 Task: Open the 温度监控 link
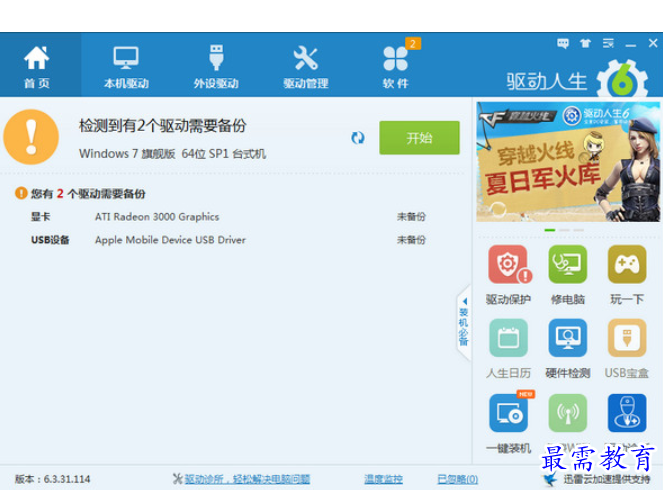click(384, 479)
